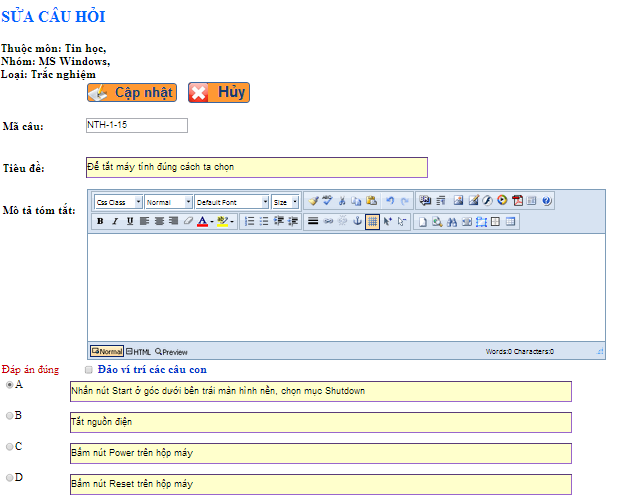The width and height of the screenshot is (624, 495).
Task: Switch editor to Preview tab
Action: click(171, 352)
